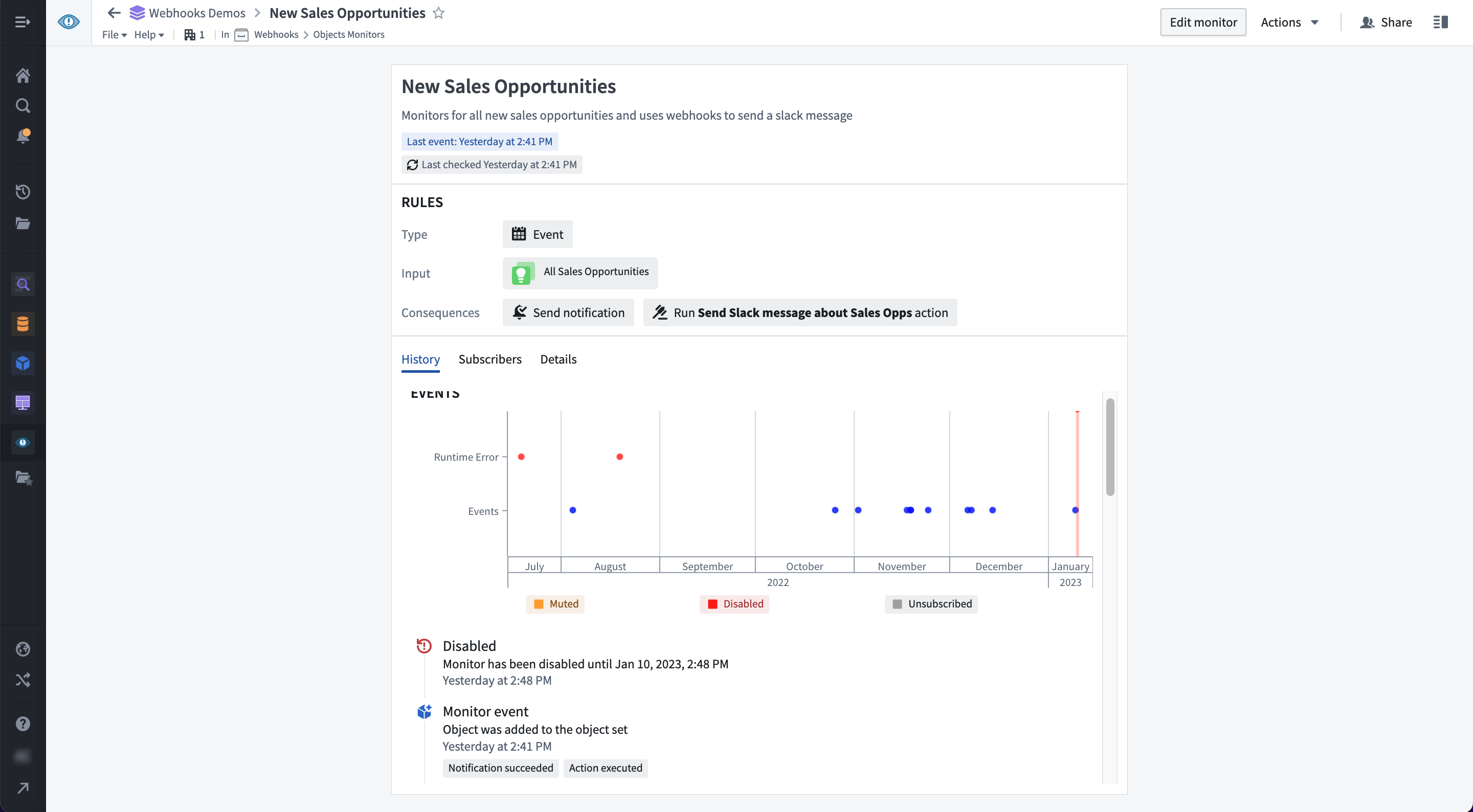Open the Help menu
The image size is (1473, 812).
click(x=149, y=35)
